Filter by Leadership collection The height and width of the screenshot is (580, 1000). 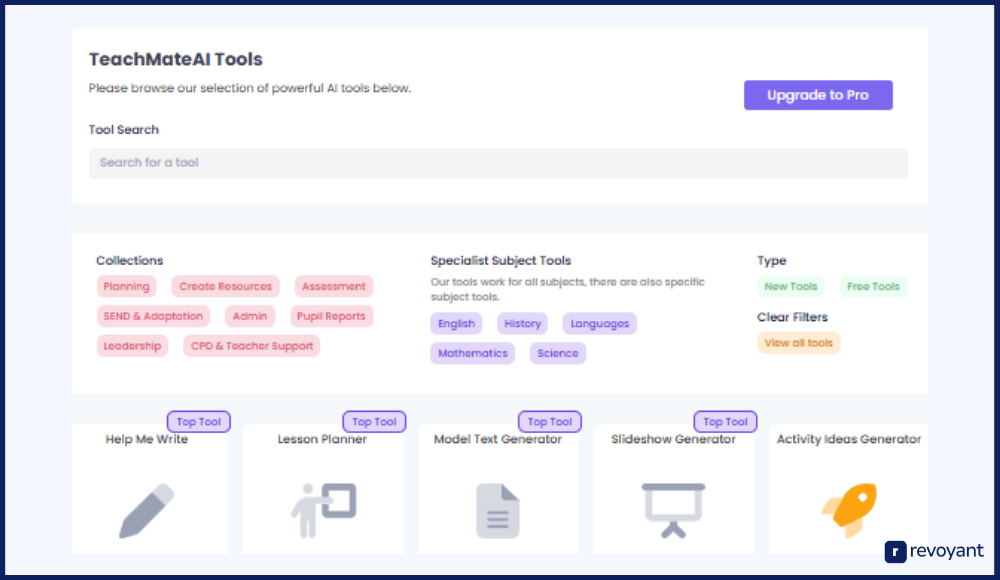[132, 346]
